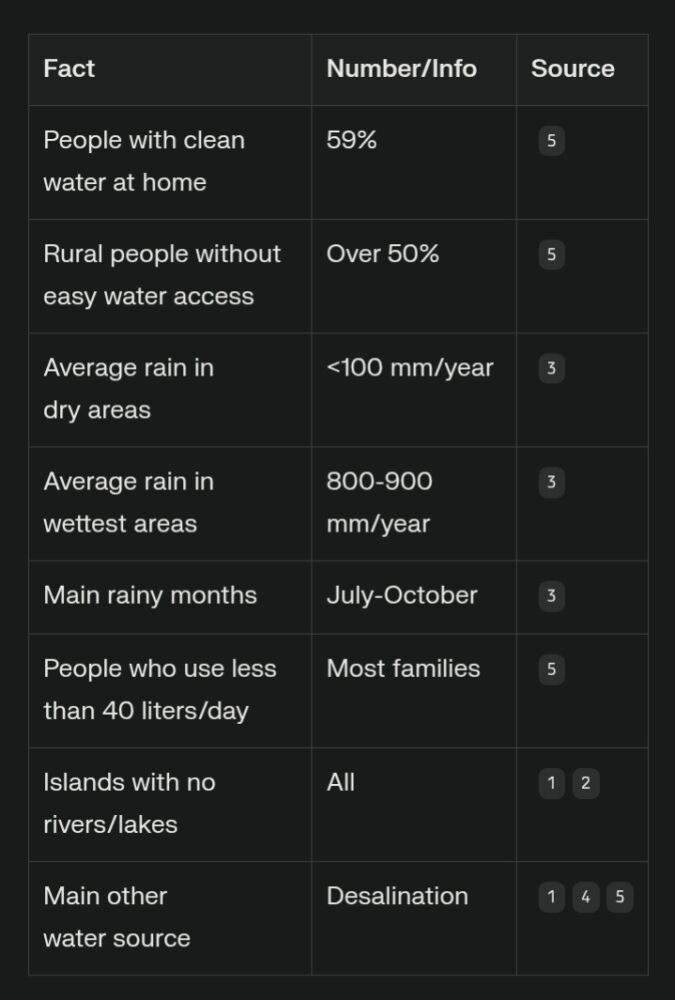Open source 5 badge in desalination row
Screen dimensions: 675x1000
point(619,898)
